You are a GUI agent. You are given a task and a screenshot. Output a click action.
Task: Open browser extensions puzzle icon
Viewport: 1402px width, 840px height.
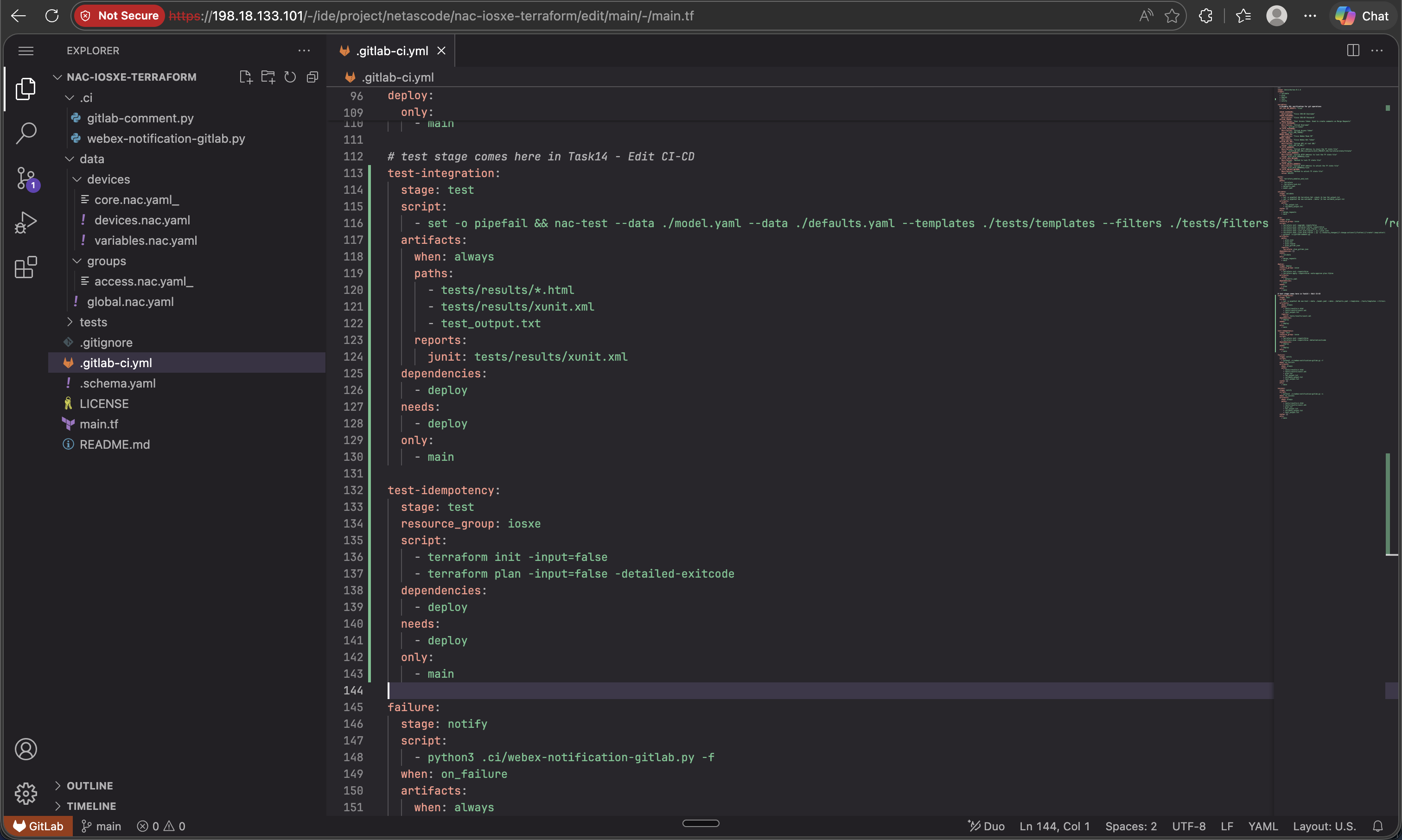pyautogui.click(x=1205, y=16)
